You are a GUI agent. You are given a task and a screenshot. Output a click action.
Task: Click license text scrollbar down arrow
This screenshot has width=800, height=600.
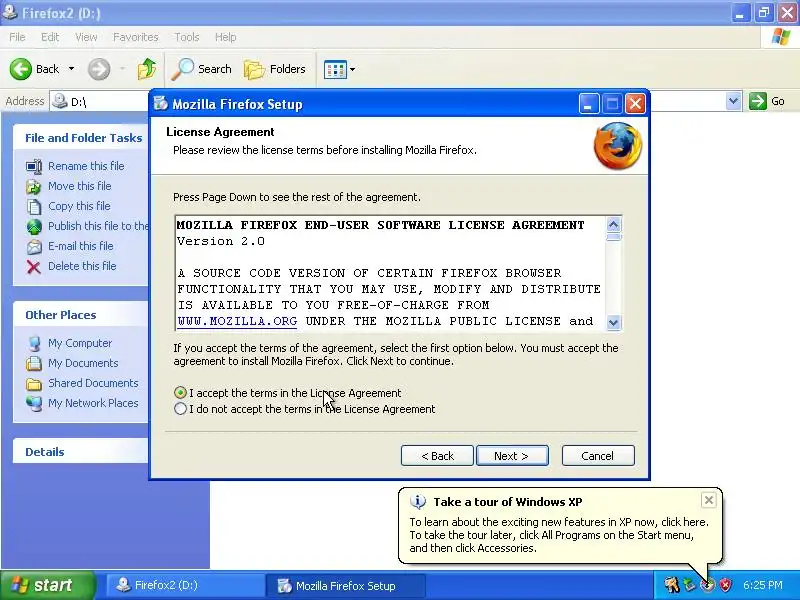[x=614, y=322]
